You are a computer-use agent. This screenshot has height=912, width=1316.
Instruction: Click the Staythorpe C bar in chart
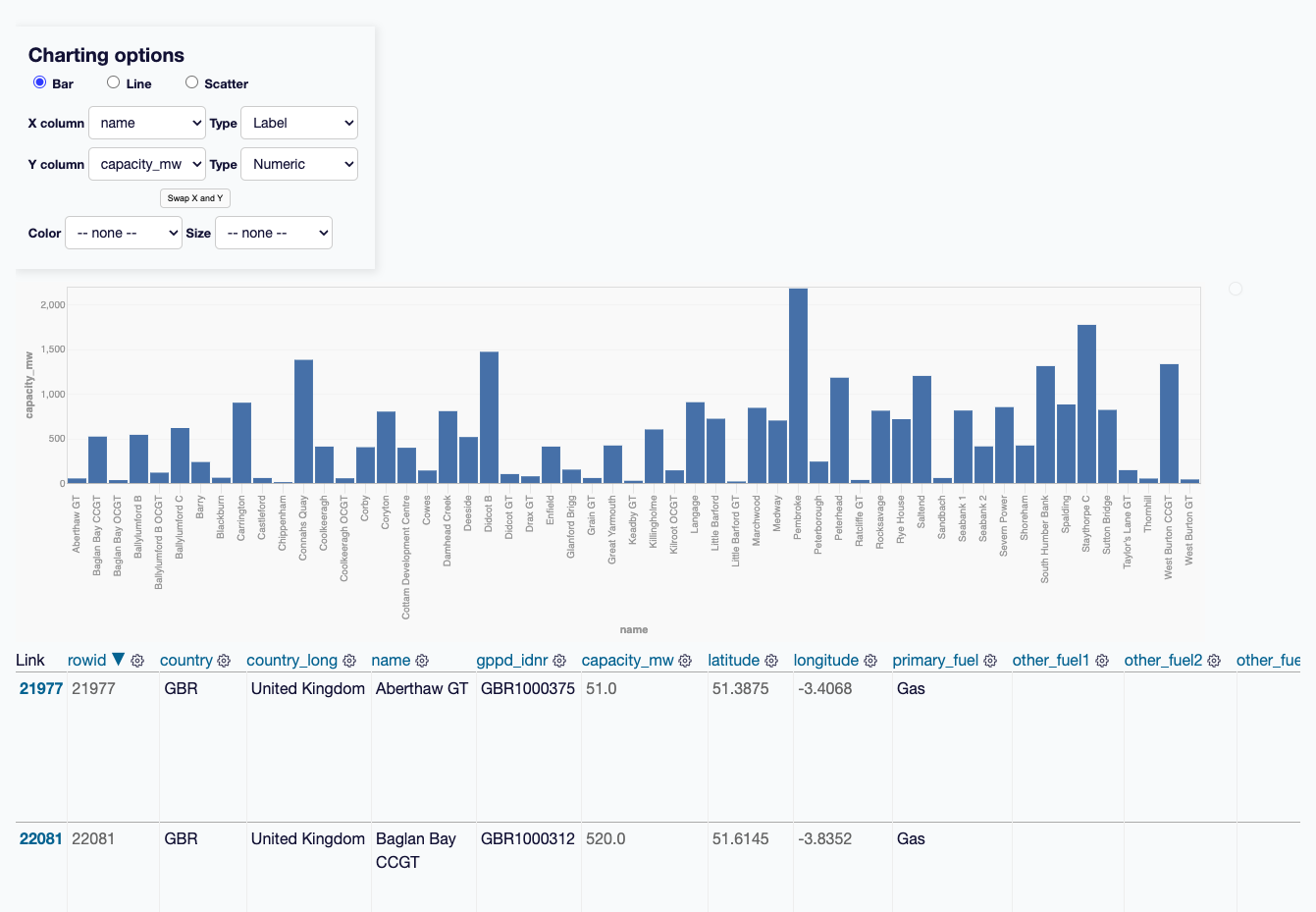(1086, 403)
